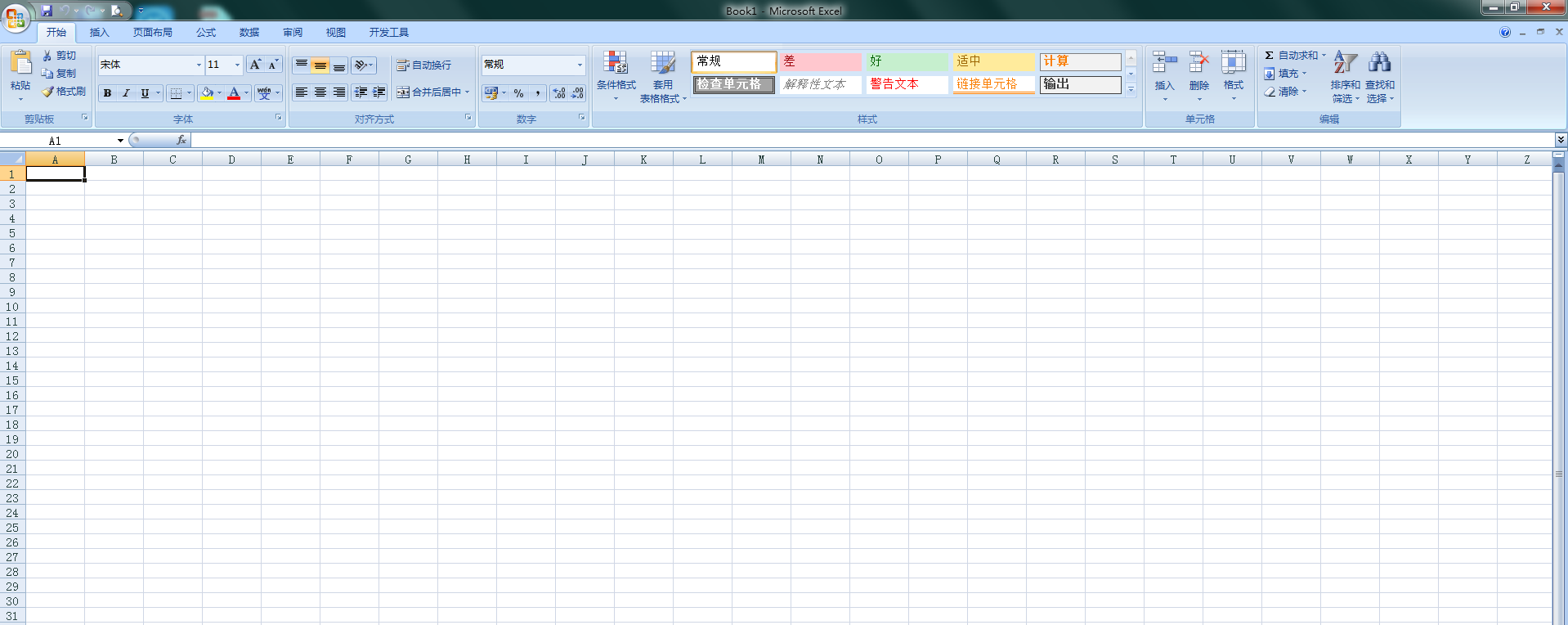Open 查找和选择 find and select
Viewport: 1568px width, 625px height.
coord(1380,76)
